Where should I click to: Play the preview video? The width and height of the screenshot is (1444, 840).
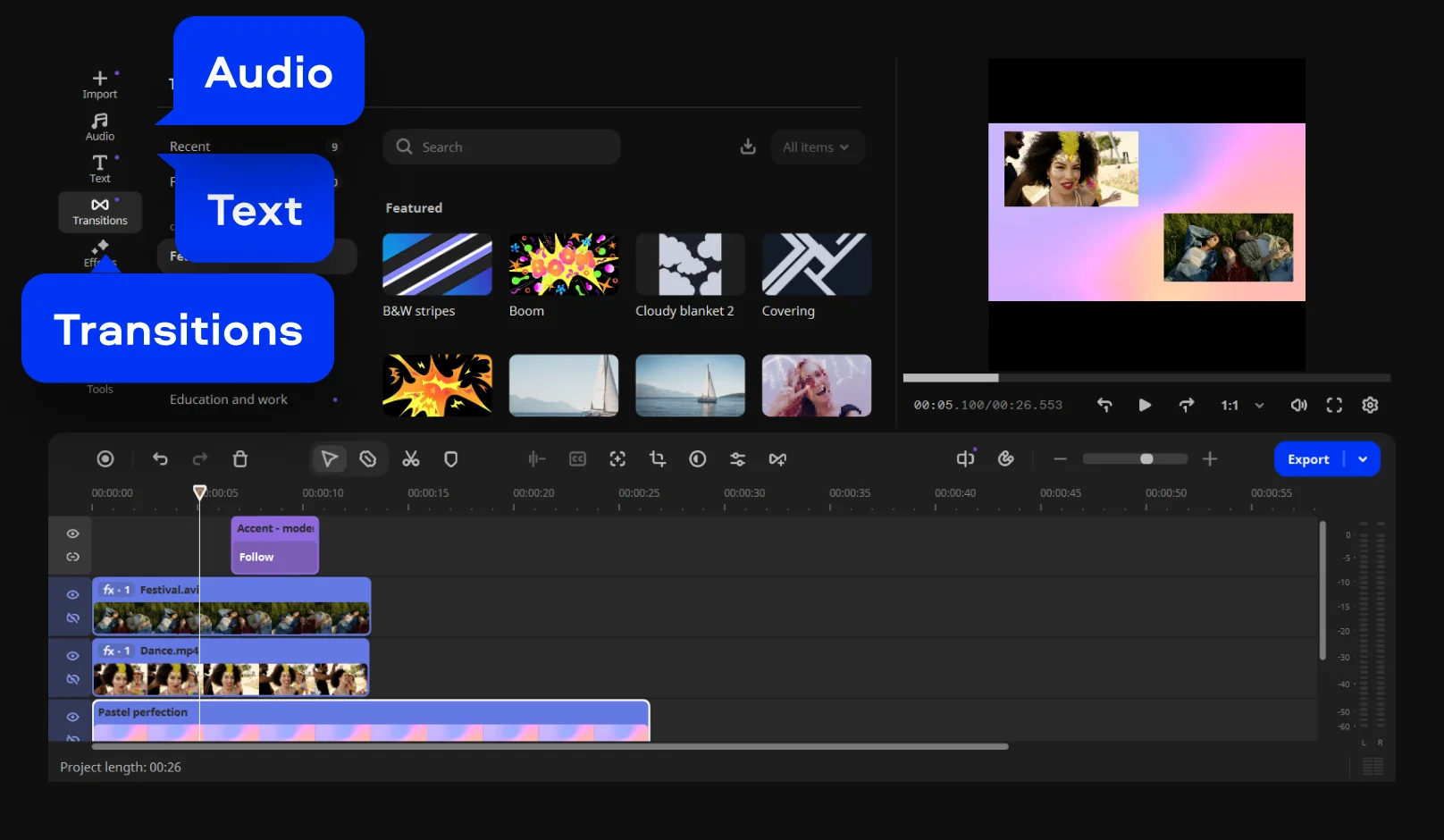[x=1145, y=406]
